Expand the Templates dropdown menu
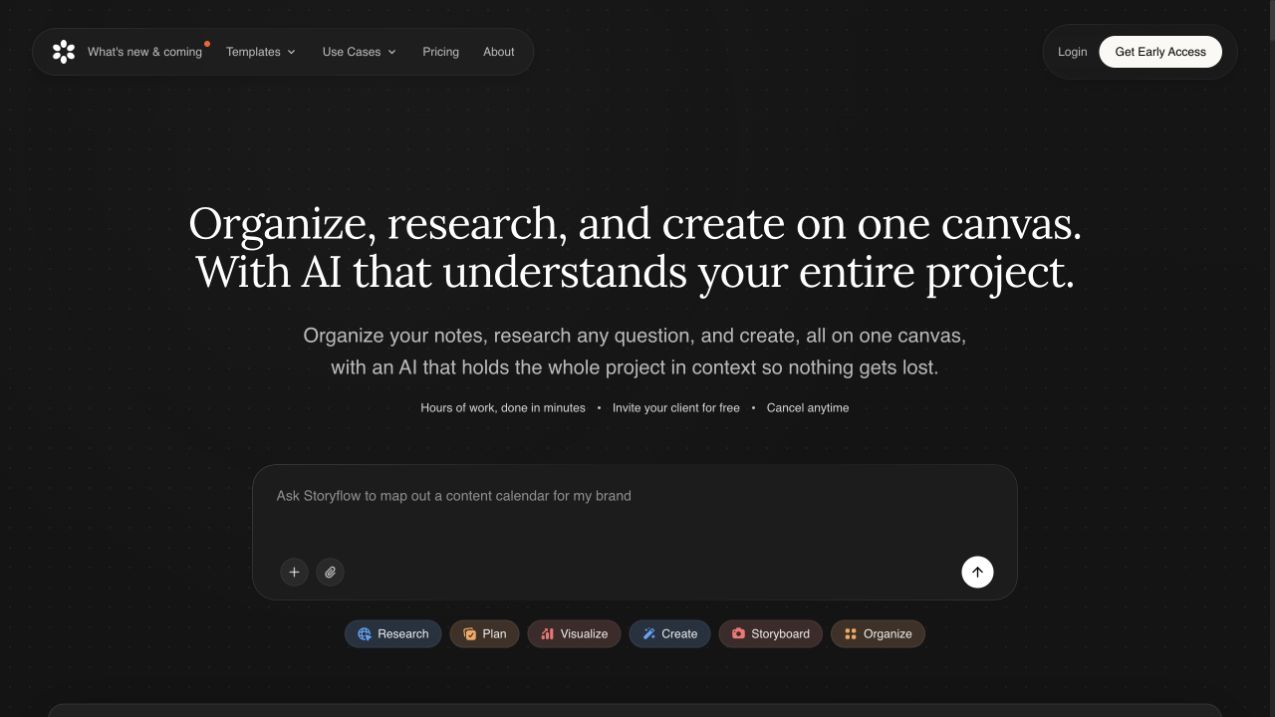1275x717 pixels. [260, 52]
